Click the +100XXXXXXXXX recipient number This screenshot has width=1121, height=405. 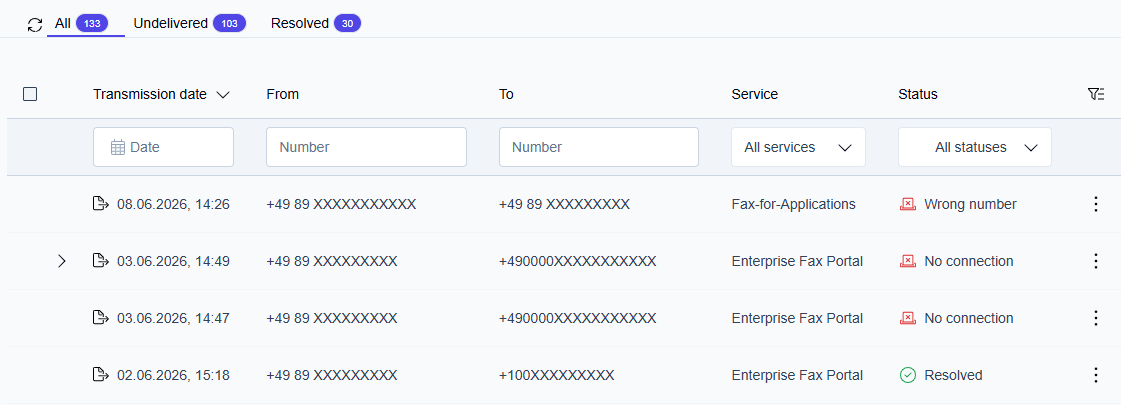click(x=557, y=375)
